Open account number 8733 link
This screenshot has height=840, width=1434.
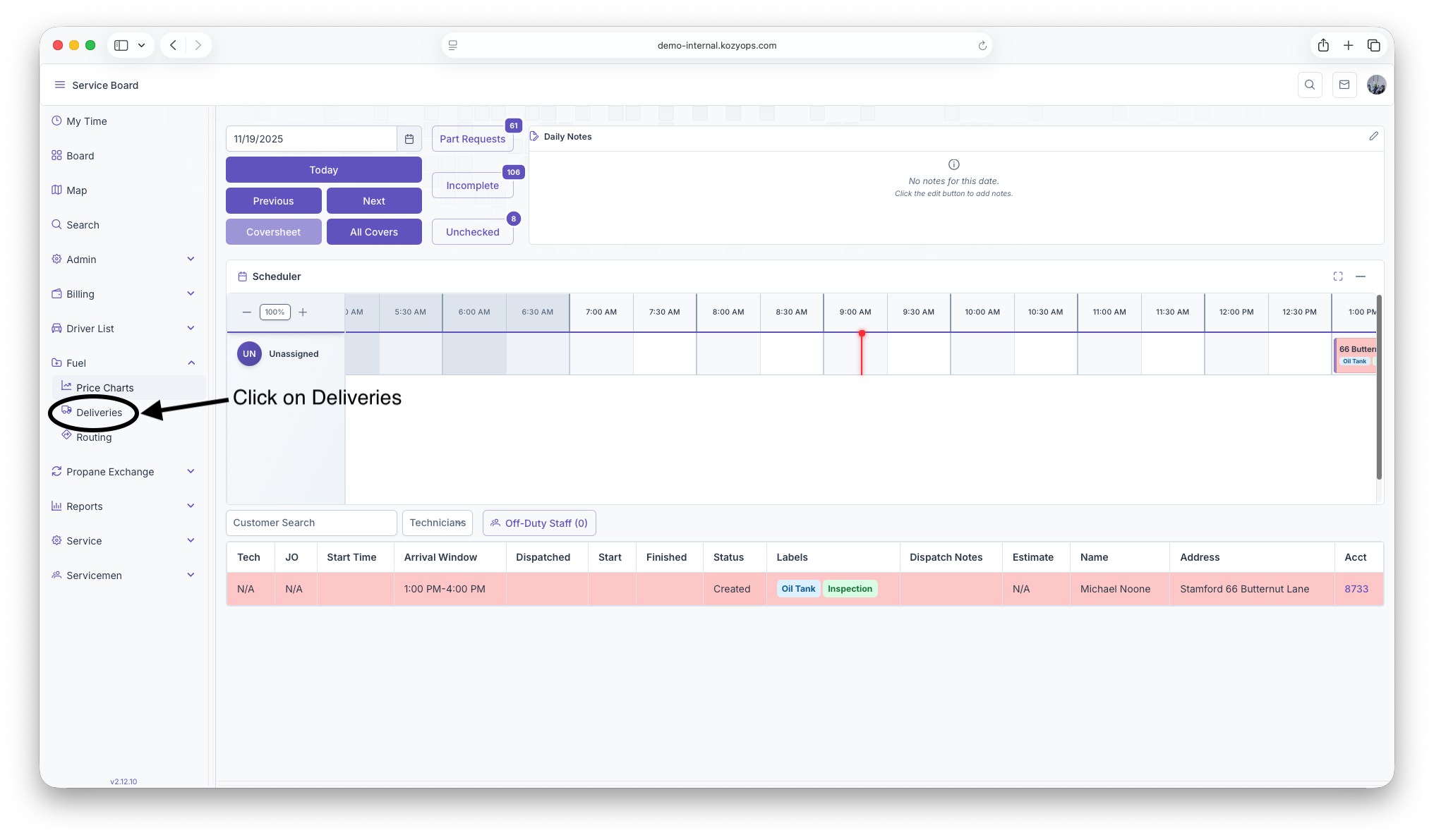click(1356, 589)
